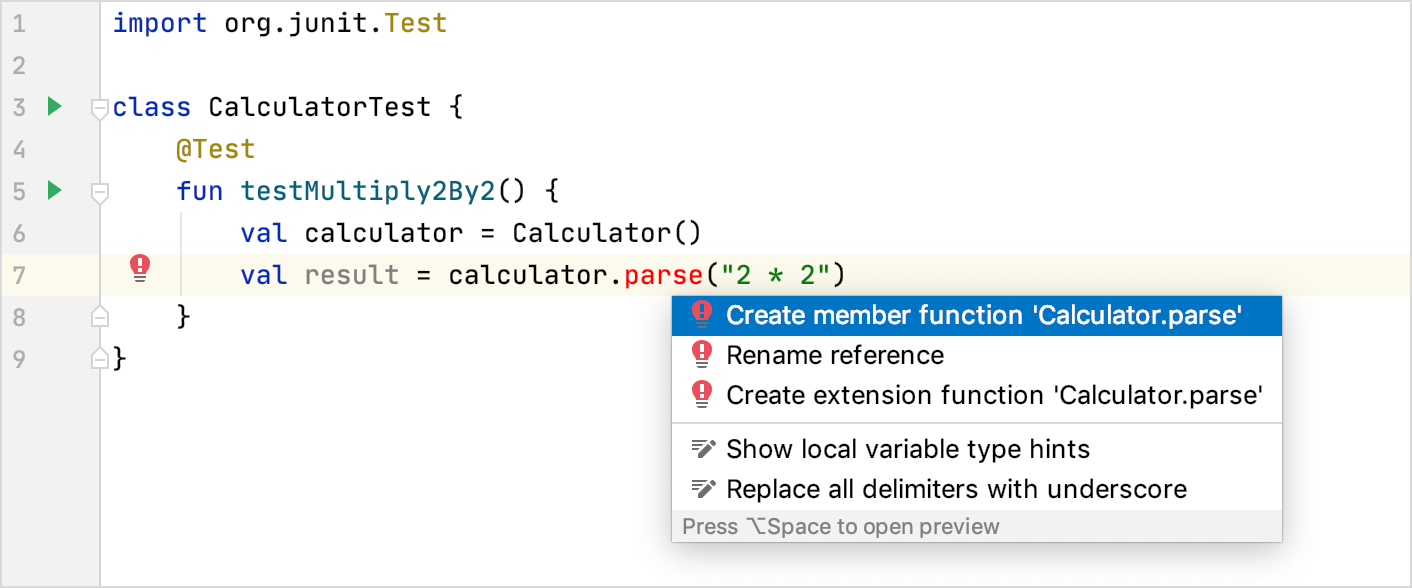Image resolution: width=1412 pixels, height=588 pixels.
Task: Click error icon next to 'Rename reference'
Action: (701, 354)
